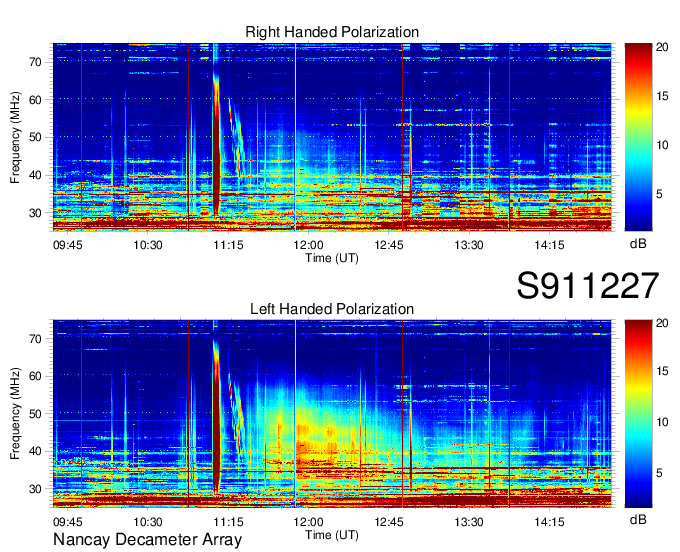Click the 60 MHz tick of Right Handed plot
Image resolution: width=680 pixels, height=552 pixels.
tap(36, 100)
